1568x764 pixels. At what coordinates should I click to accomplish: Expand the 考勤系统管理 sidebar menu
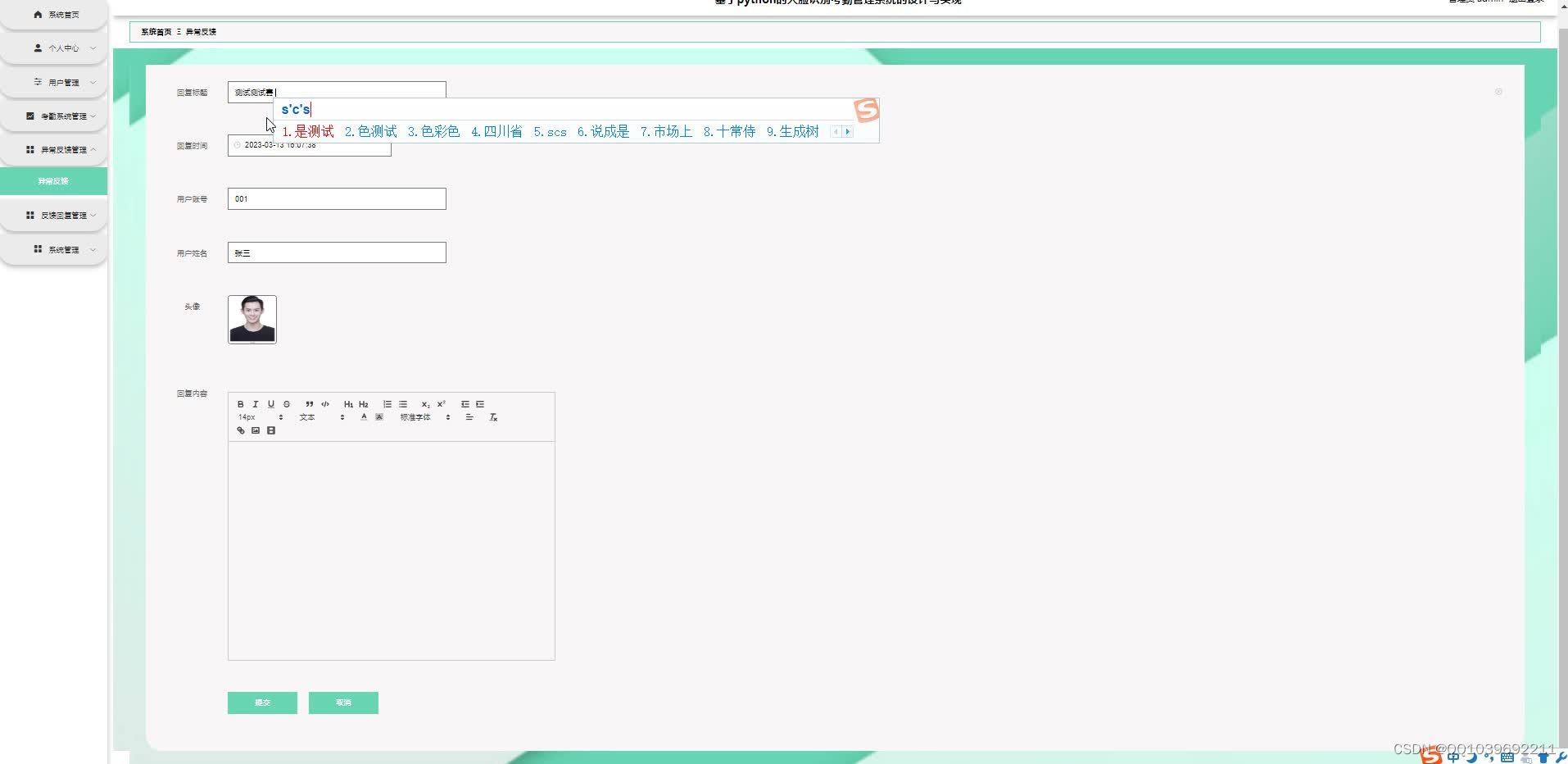54,116
